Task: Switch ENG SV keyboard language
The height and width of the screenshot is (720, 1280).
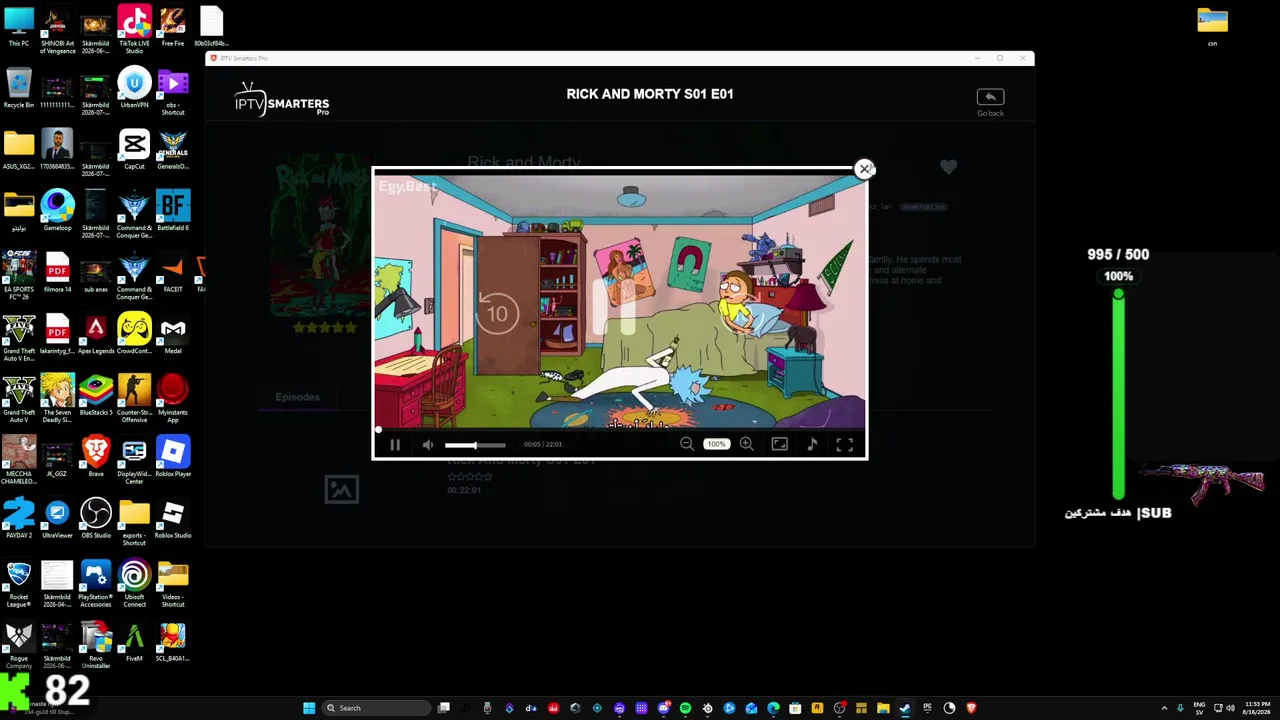Action: pyautogui.click(x=1200, y=708)
